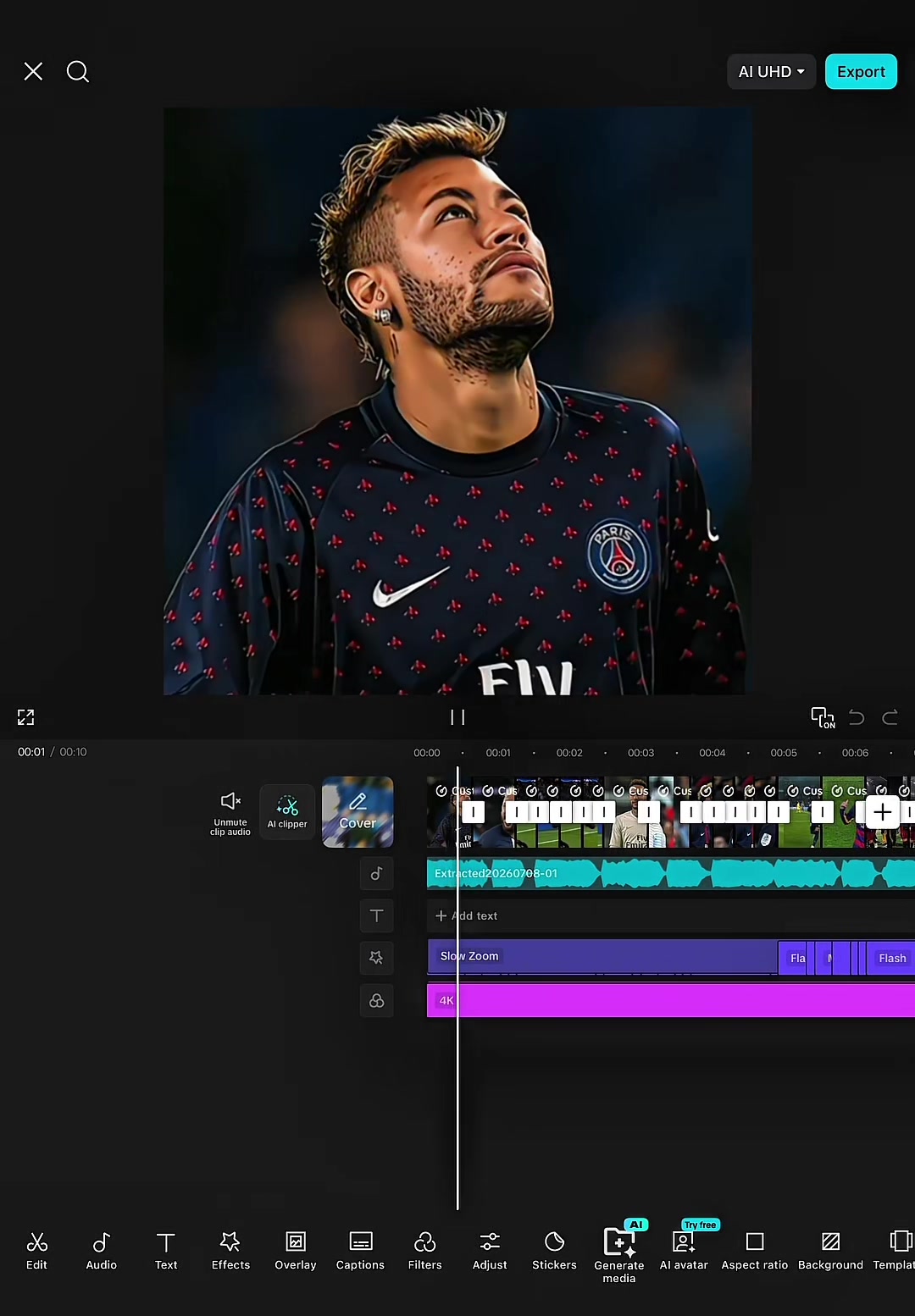Open the filters track circles icon
The width and height of the screenshot is (915, 1316).
point(376,1000)
